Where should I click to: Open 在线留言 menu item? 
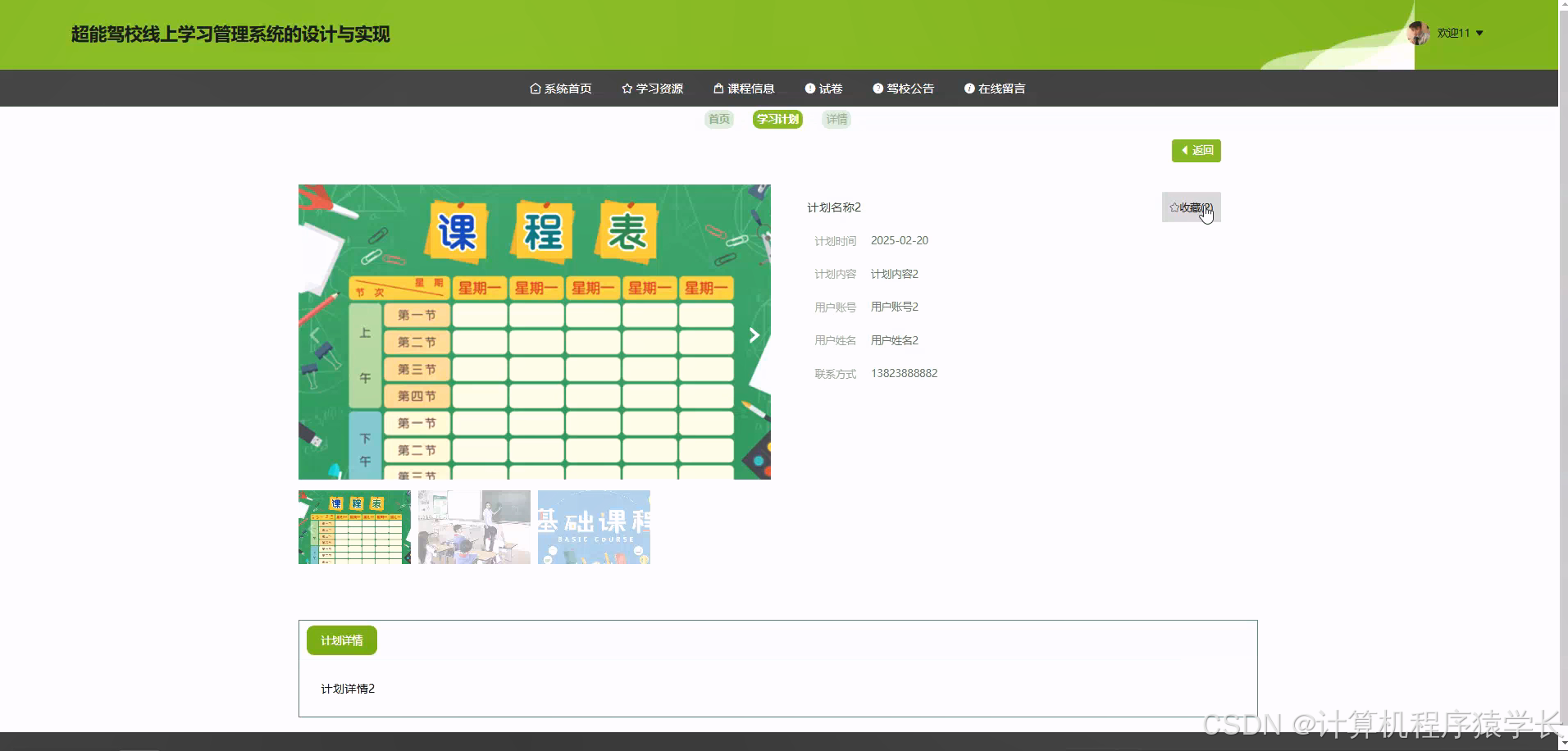[x=995, y=89]
